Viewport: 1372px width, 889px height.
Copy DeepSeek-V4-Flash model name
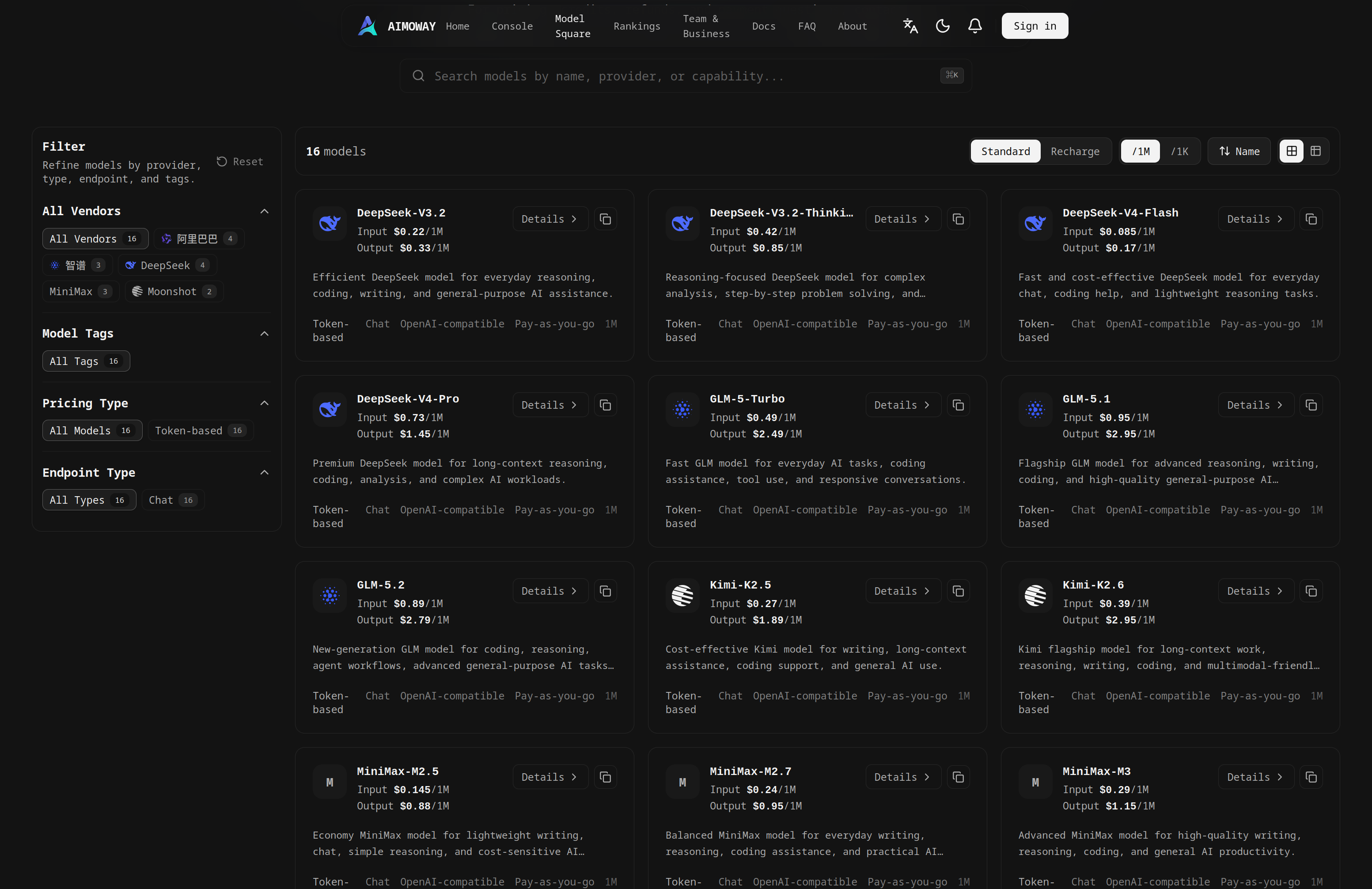click(1311, 219)
